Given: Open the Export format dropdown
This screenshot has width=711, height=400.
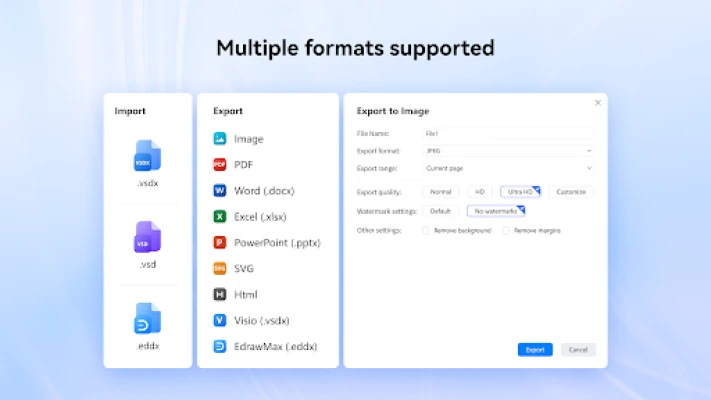Looking at the screenshot, I should 508,150.
